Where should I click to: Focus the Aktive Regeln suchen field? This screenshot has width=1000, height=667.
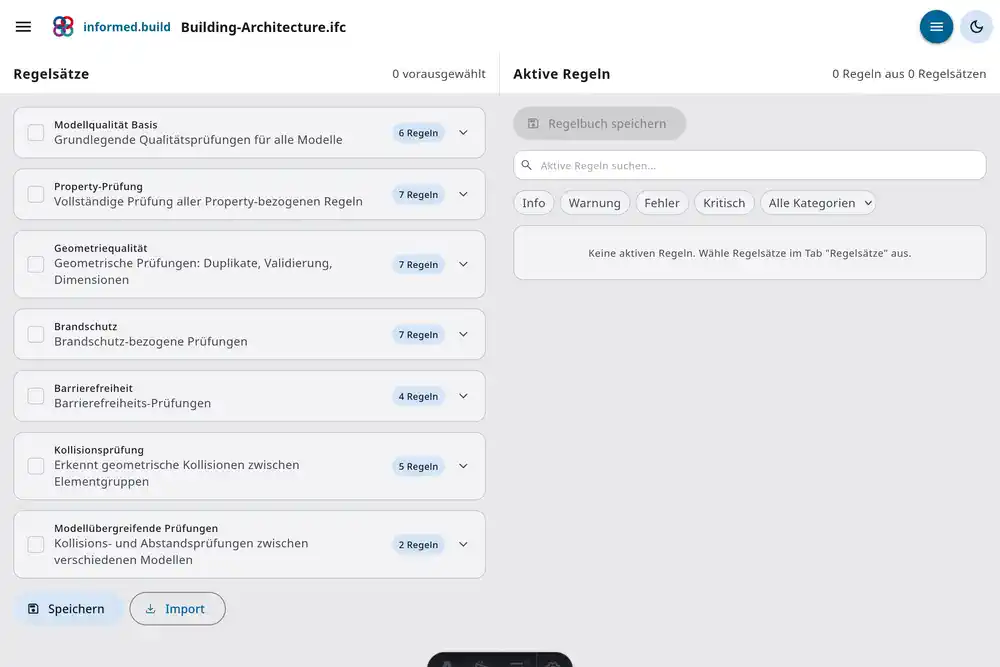coord(749,165)
